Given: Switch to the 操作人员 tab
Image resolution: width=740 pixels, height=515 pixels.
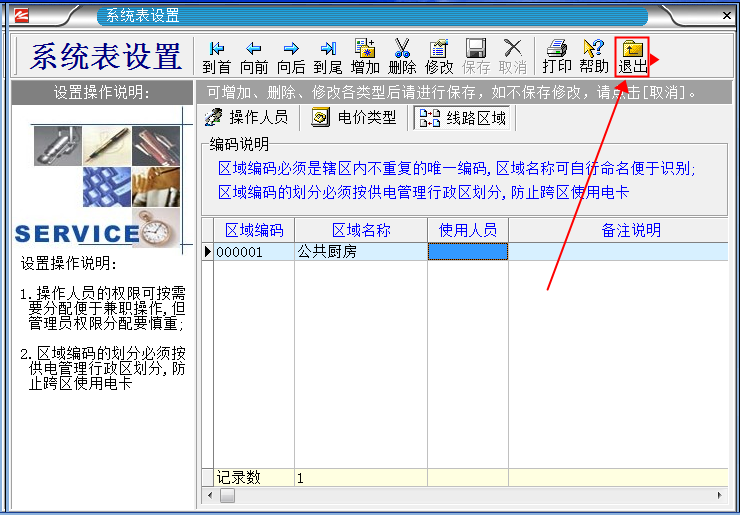Looking at the screenshot, I should 247,118.
